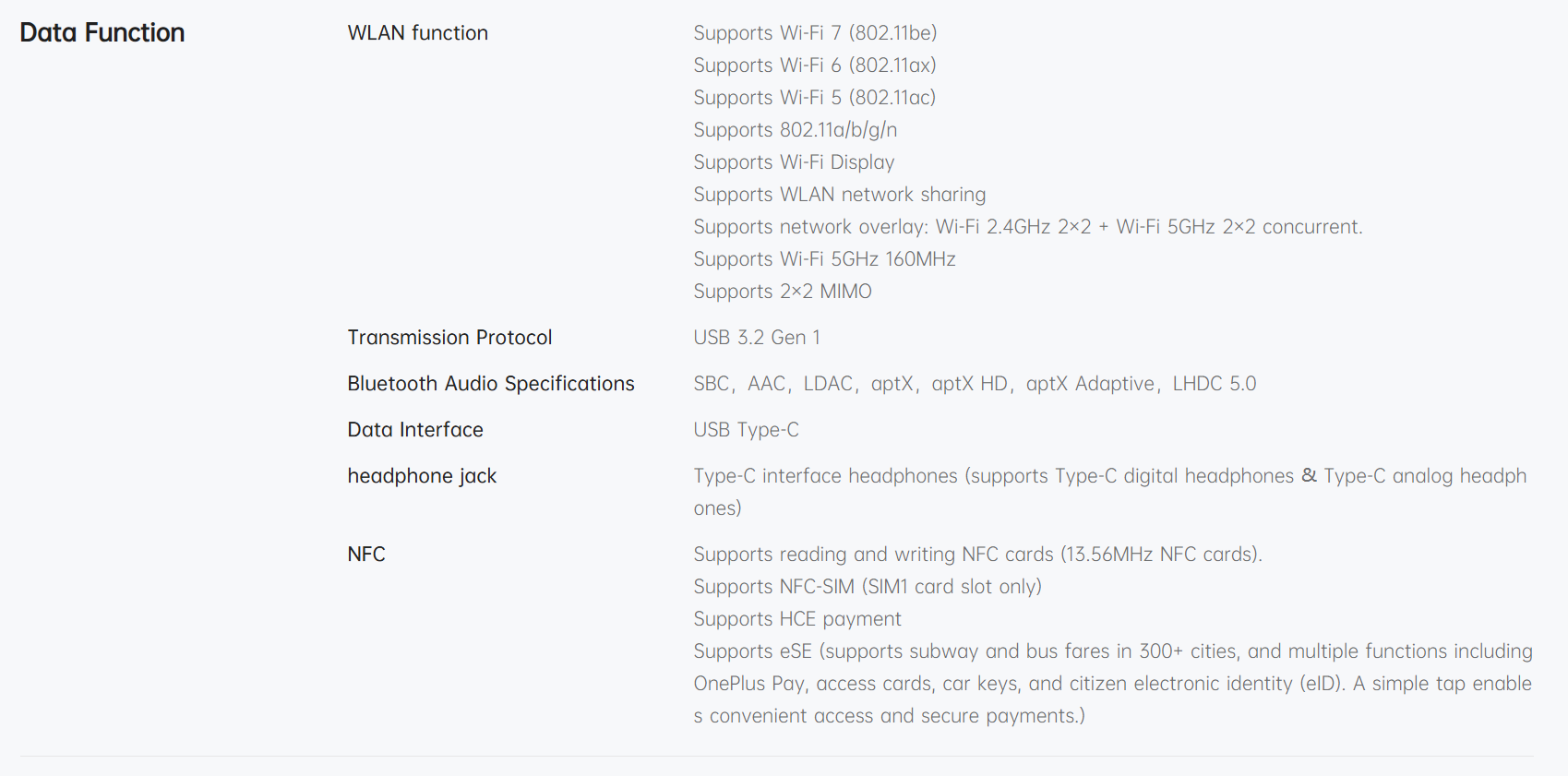
Task: Click the Data Function section heading
Action: (102, 33)
